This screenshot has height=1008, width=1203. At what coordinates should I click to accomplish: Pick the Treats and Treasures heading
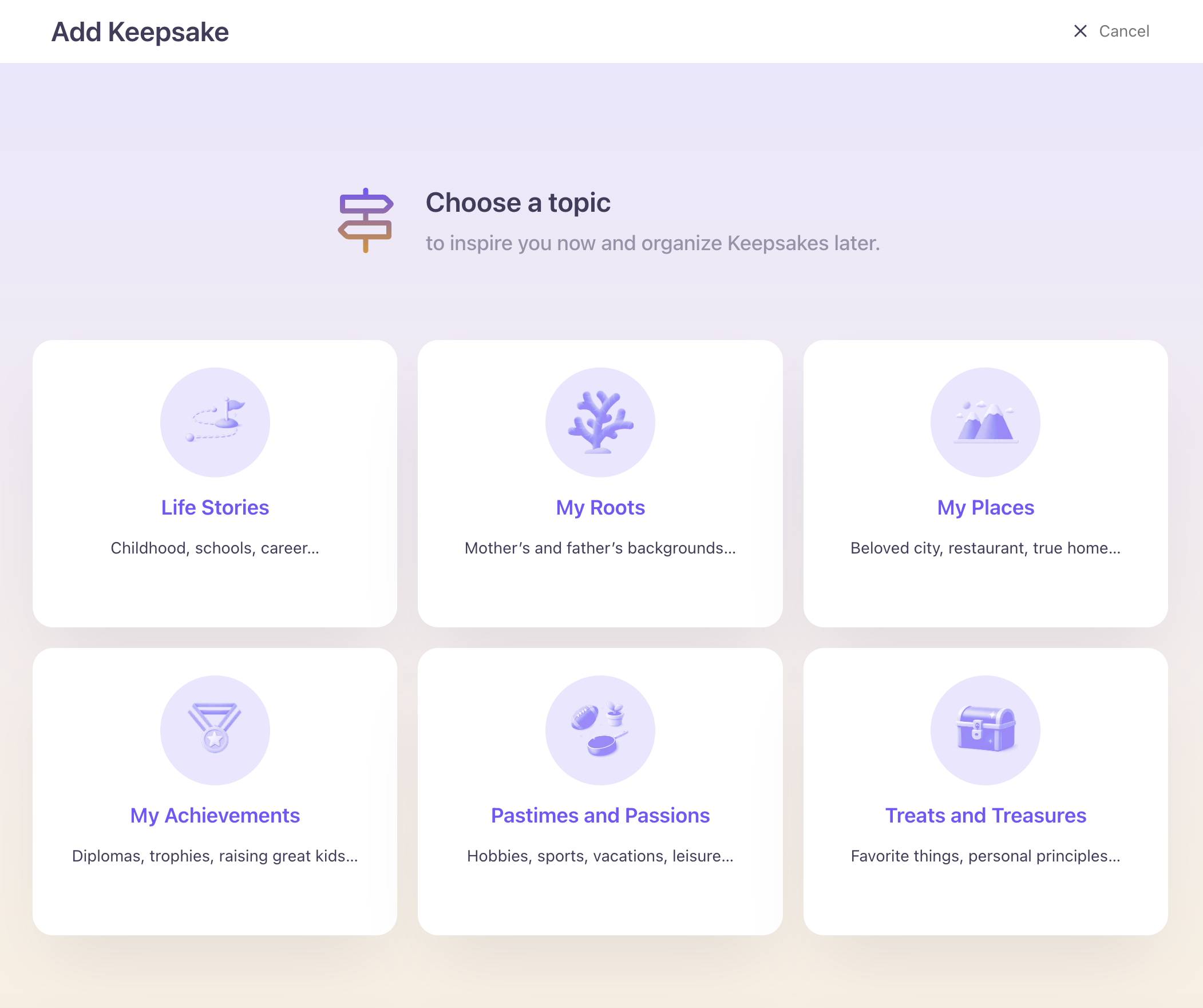(985, 816)
